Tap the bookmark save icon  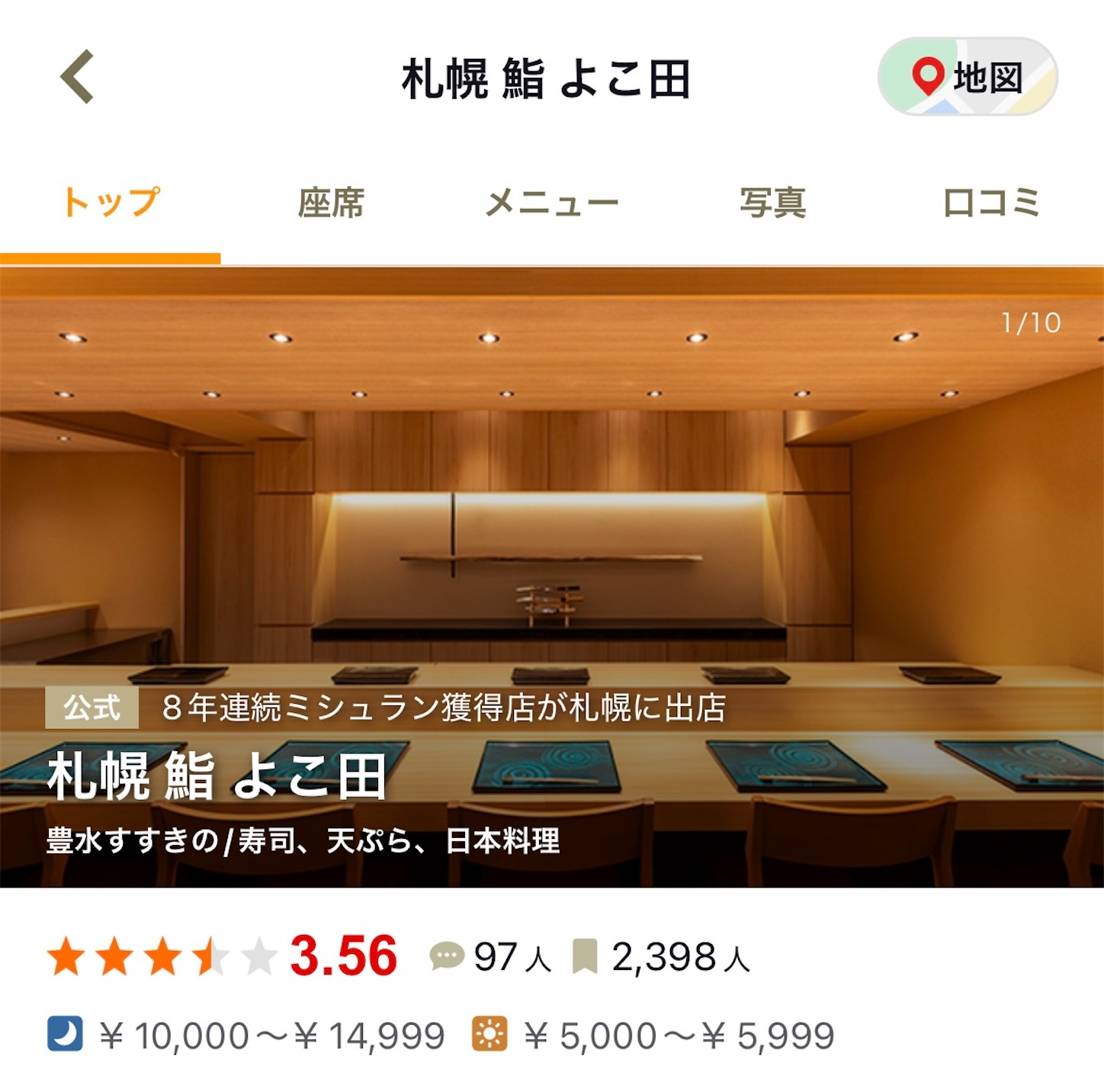pyautogui.click(x=585, y=956)
